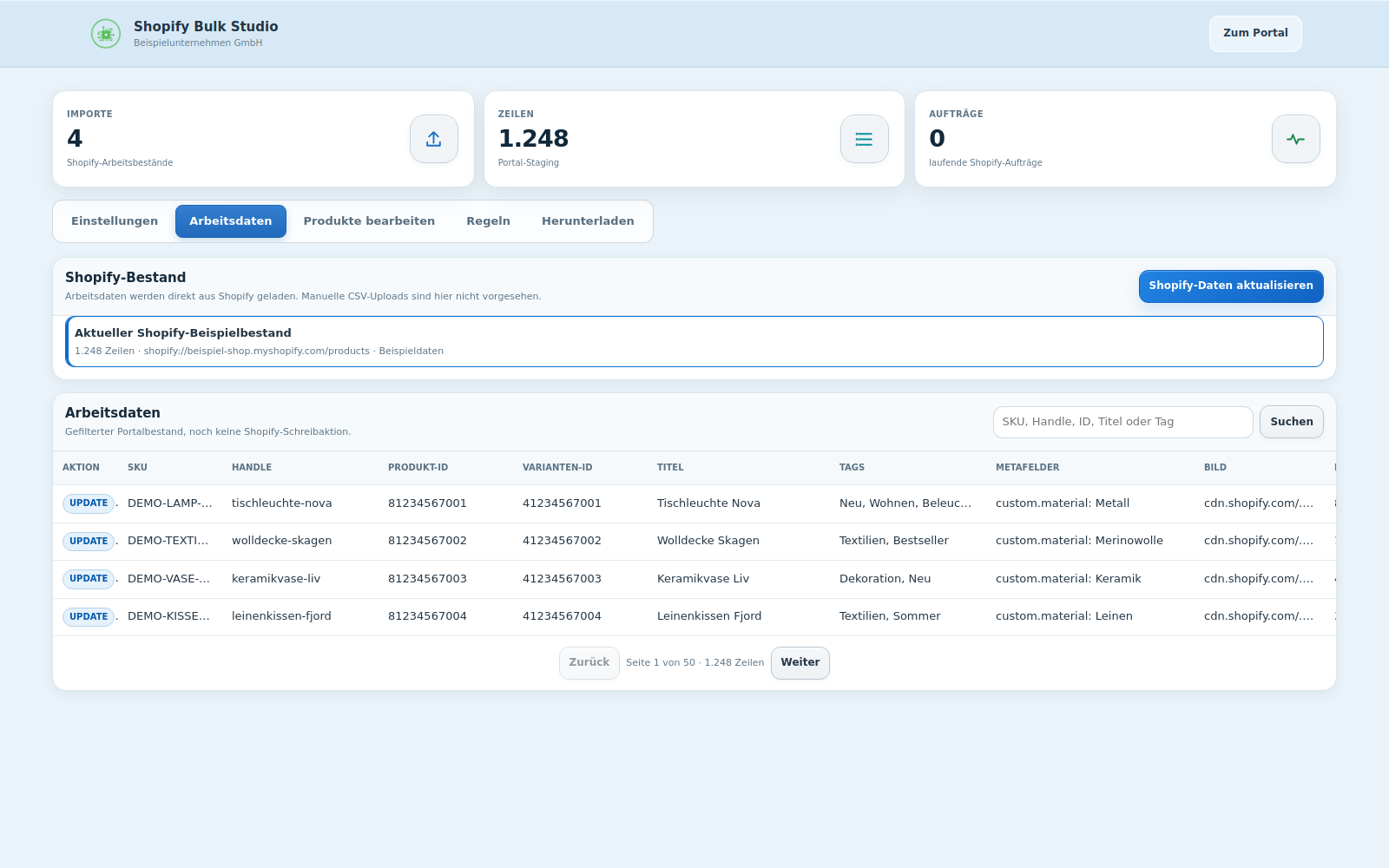Open the Produkte bearbeiten tab
The image size is (1389, 868).
coord(369,221)
